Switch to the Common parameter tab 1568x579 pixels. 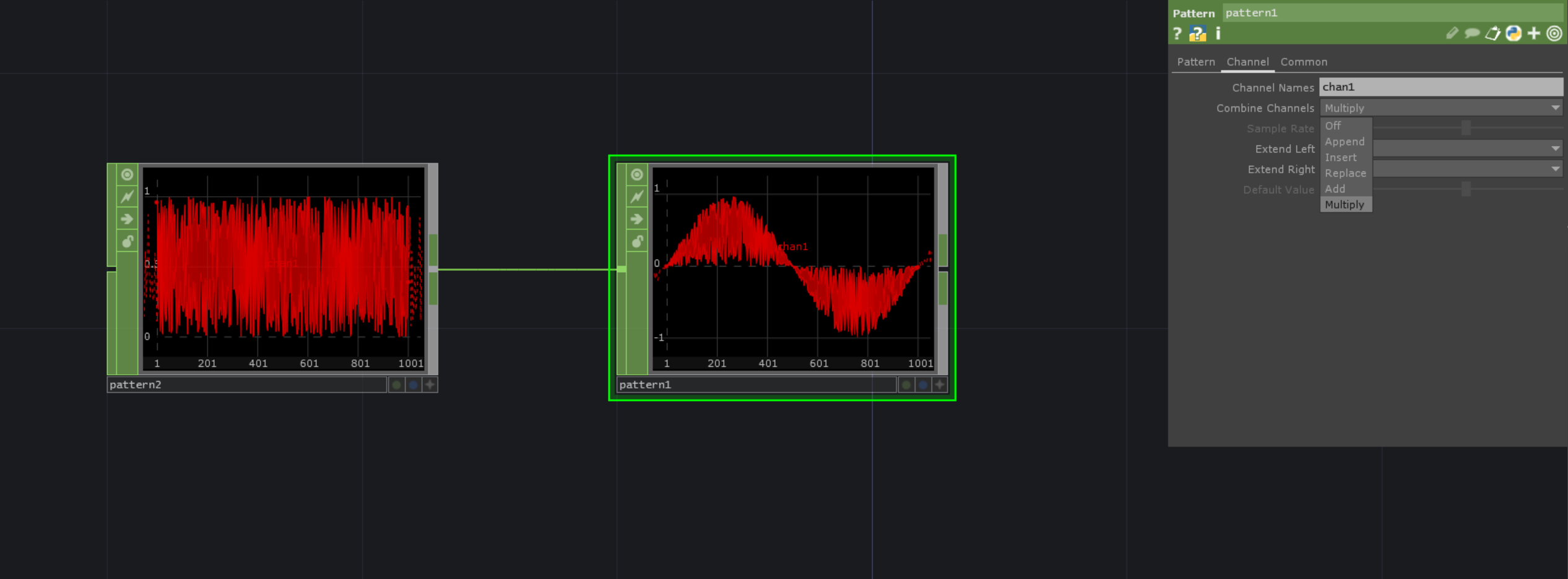(1304, 62)
